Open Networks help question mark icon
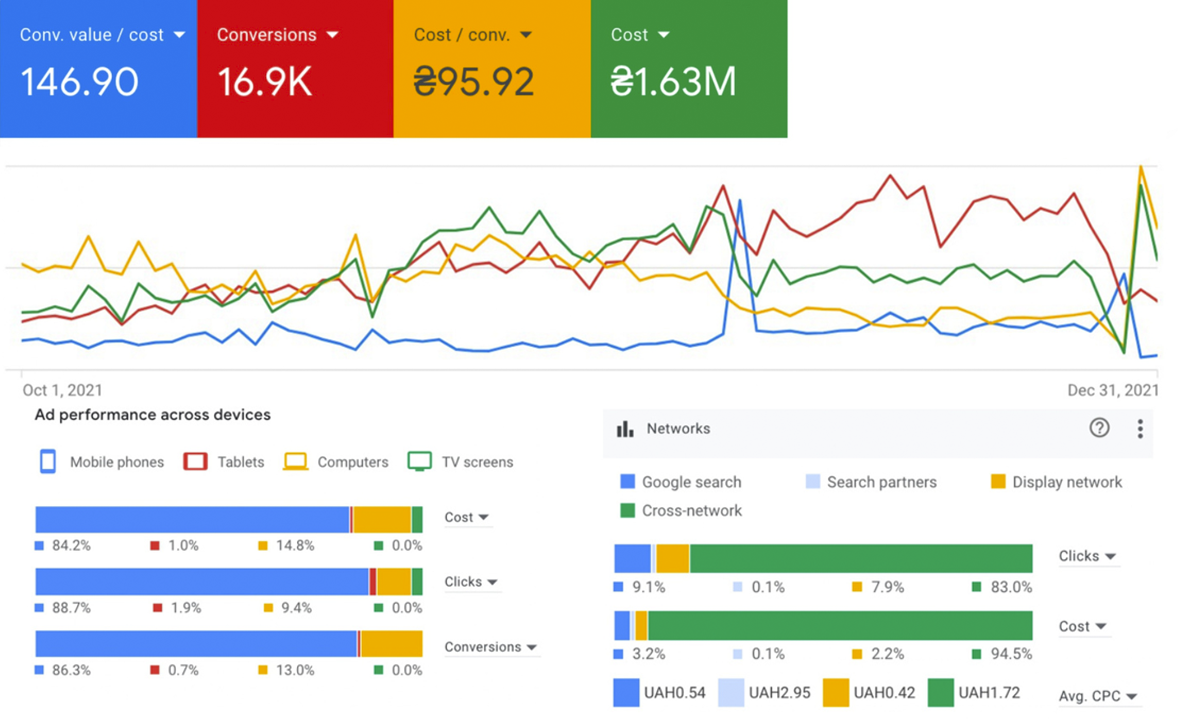The image size is (1178, 726). coord(1099,428)
